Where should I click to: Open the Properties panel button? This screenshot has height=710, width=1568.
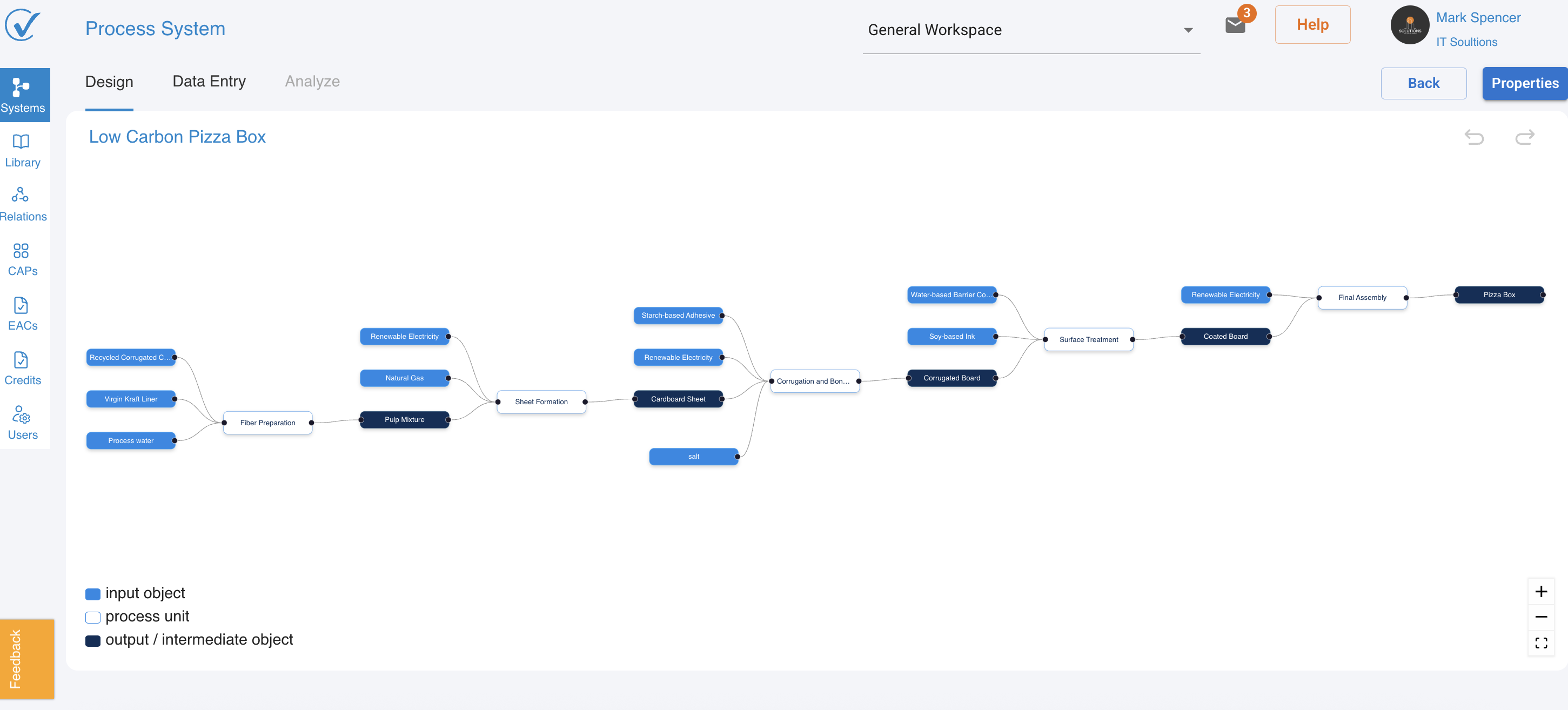(1524, 83)
